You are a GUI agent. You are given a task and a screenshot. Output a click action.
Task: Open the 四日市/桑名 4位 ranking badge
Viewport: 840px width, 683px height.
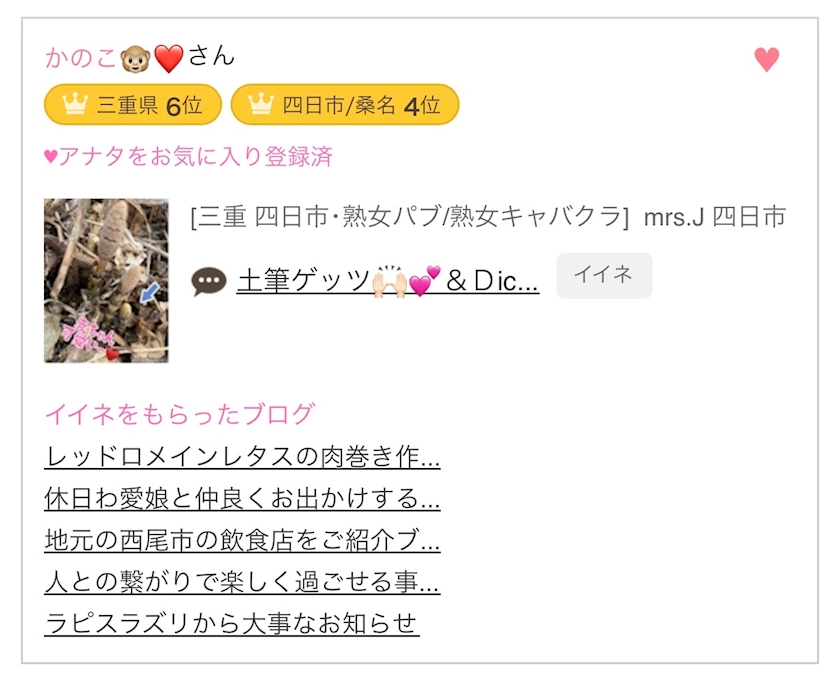pos(345,104)
